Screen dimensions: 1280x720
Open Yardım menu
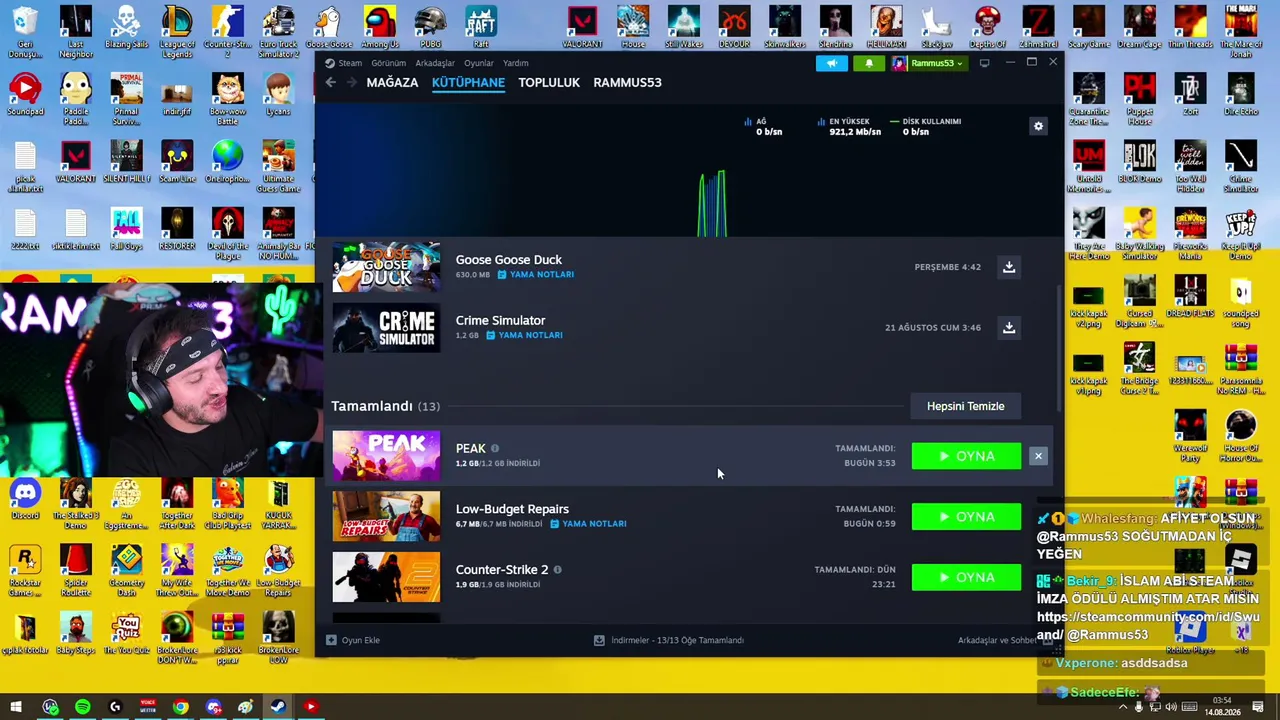[x=515, y=63]
